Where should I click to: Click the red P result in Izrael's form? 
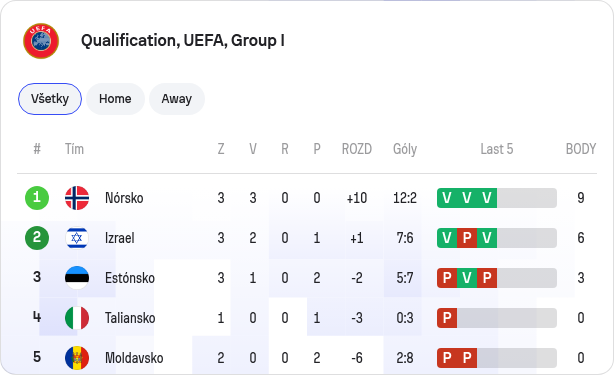coord(467,238)
